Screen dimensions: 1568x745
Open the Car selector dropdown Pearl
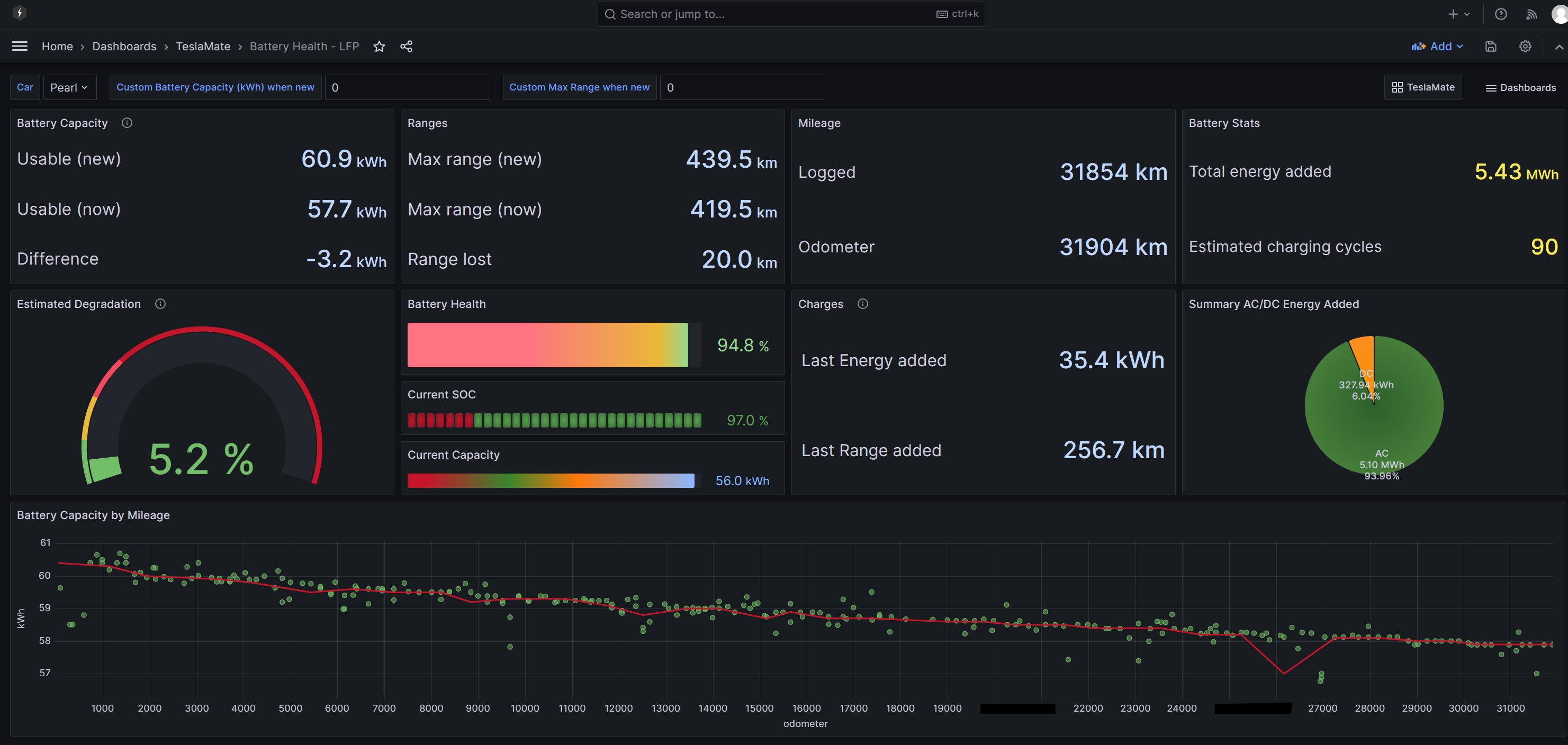click(x=69, y=88)
